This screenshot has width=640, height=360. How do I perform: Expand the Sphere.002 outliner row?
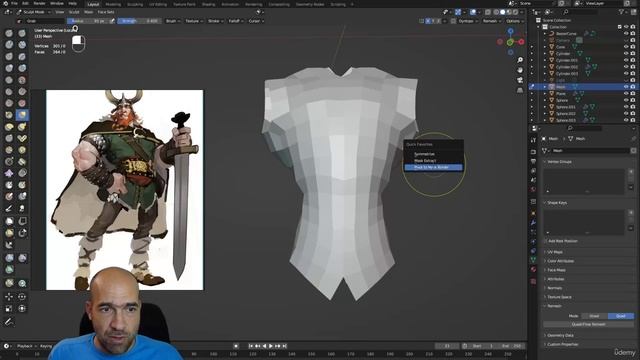[544, 114]
